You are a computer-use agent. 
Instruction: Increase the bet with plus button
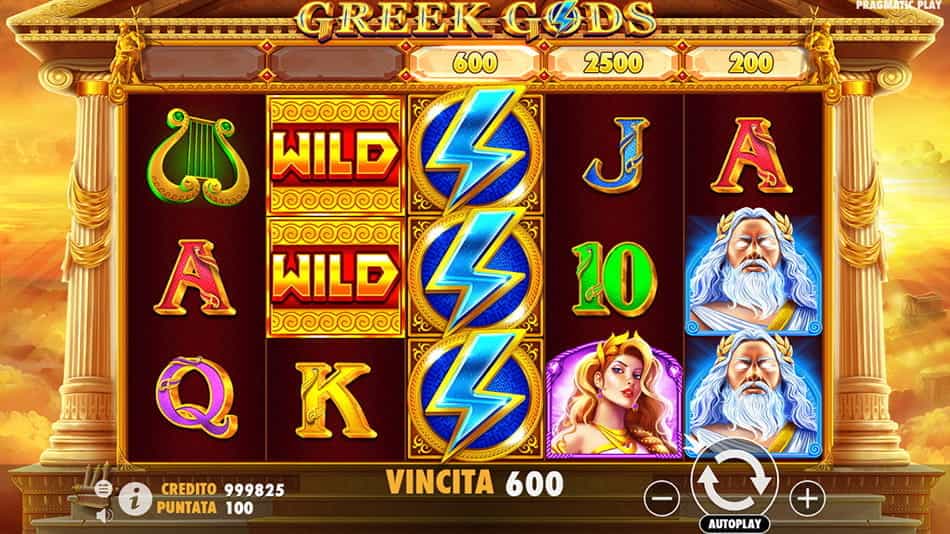807,498
